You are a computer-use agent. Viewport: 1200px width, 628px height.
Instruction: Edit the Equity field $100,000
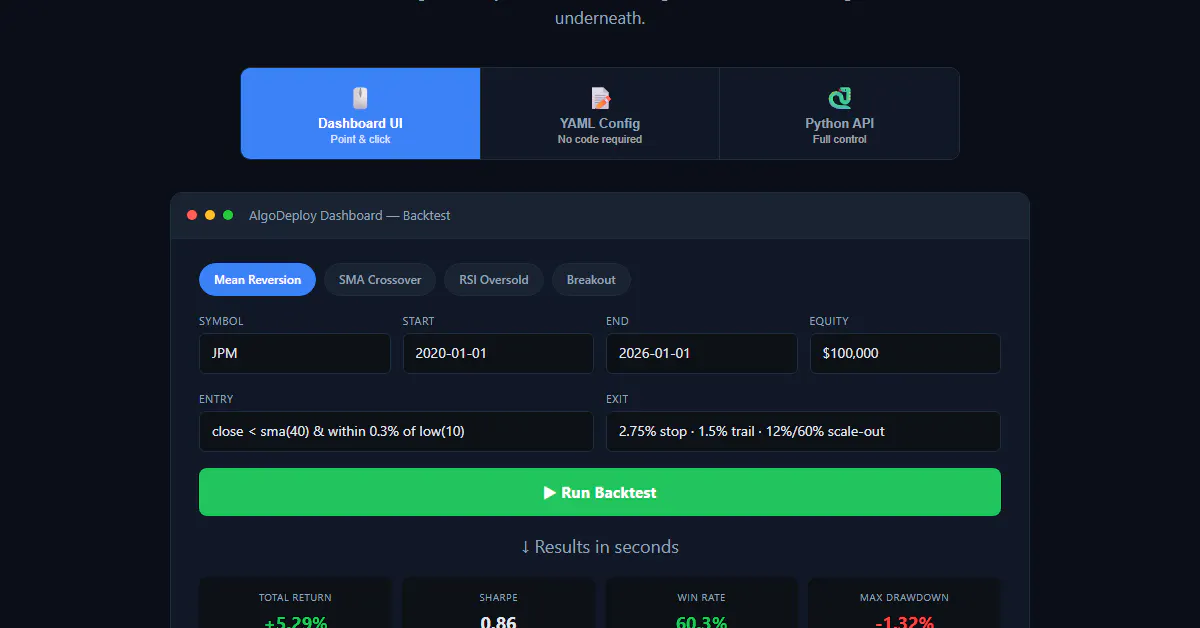point(905,353)
